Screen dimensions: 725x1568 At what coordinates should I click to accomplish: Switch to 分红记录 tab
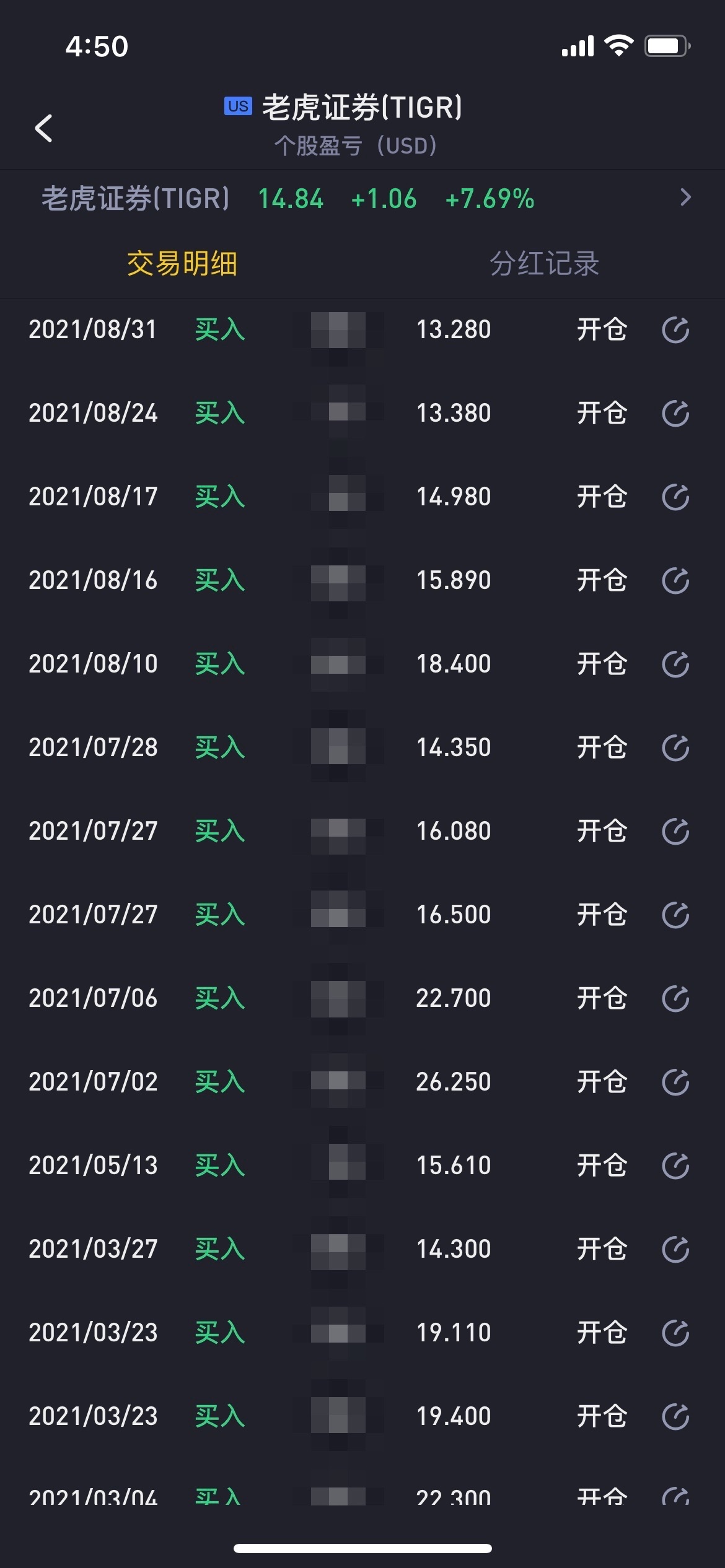(544, 264)
